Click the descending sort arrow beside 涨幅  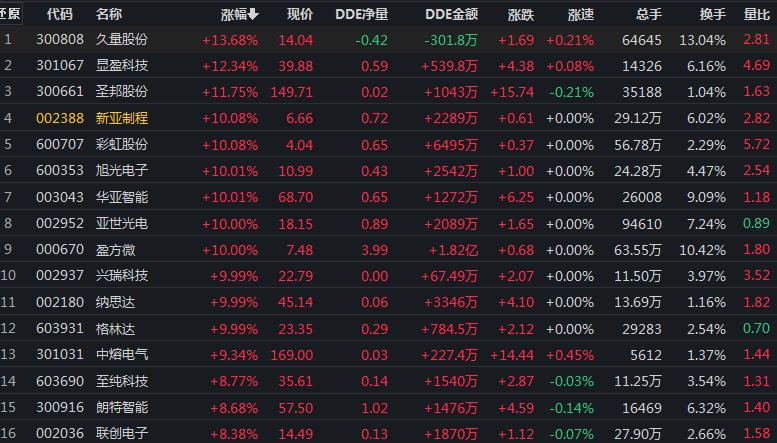tap(253, 15)
